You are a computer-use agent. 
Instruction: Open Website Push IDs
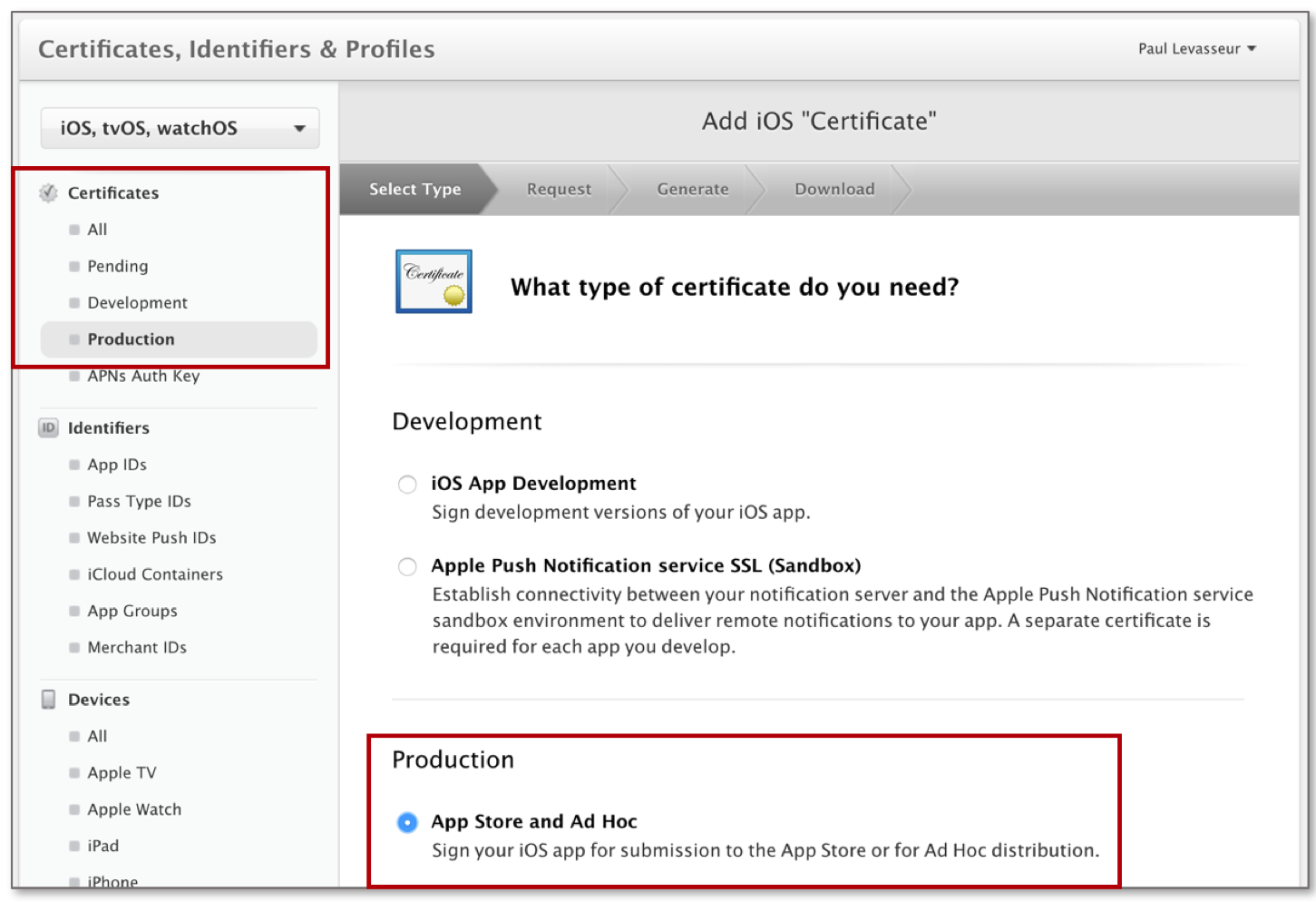[151, 537]
